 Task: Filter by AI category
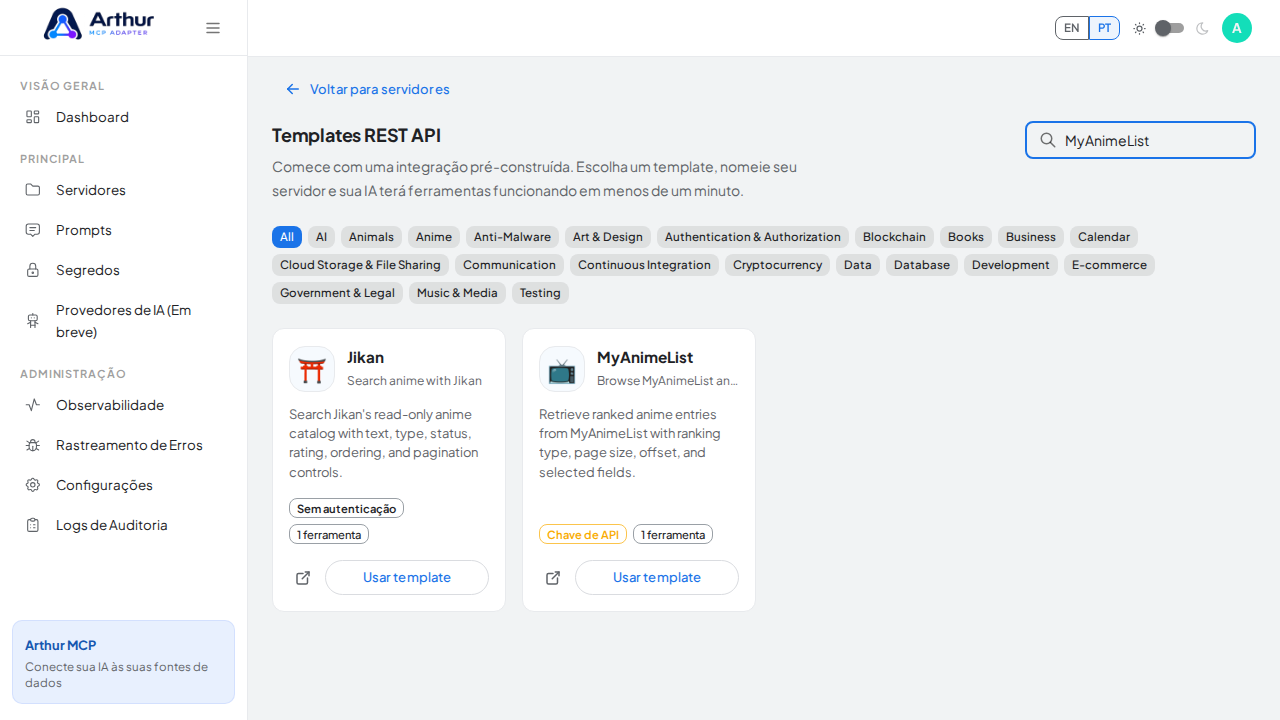[x=321, y=237]
